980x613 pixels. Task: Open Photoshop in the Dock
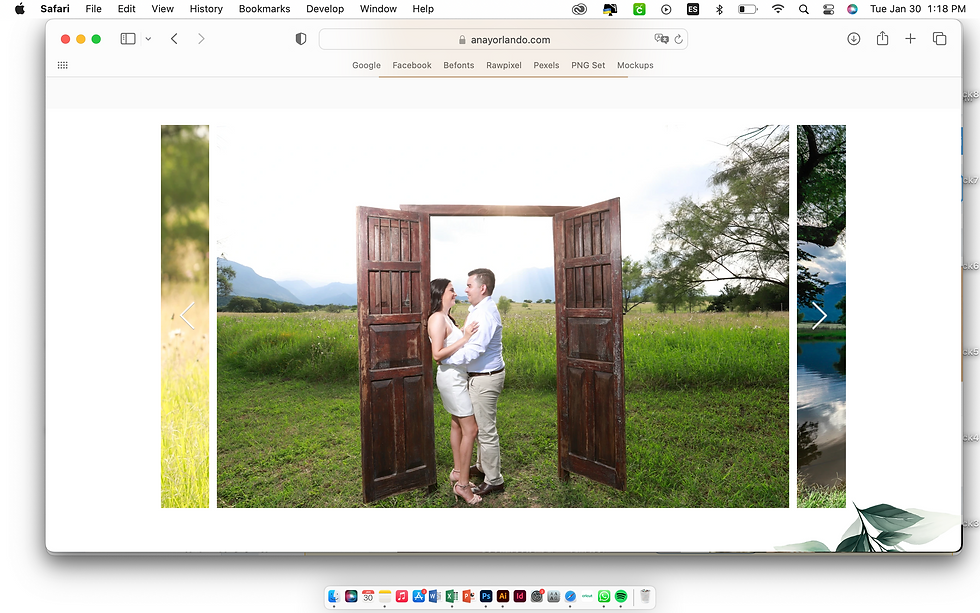[x=486, y=596]
